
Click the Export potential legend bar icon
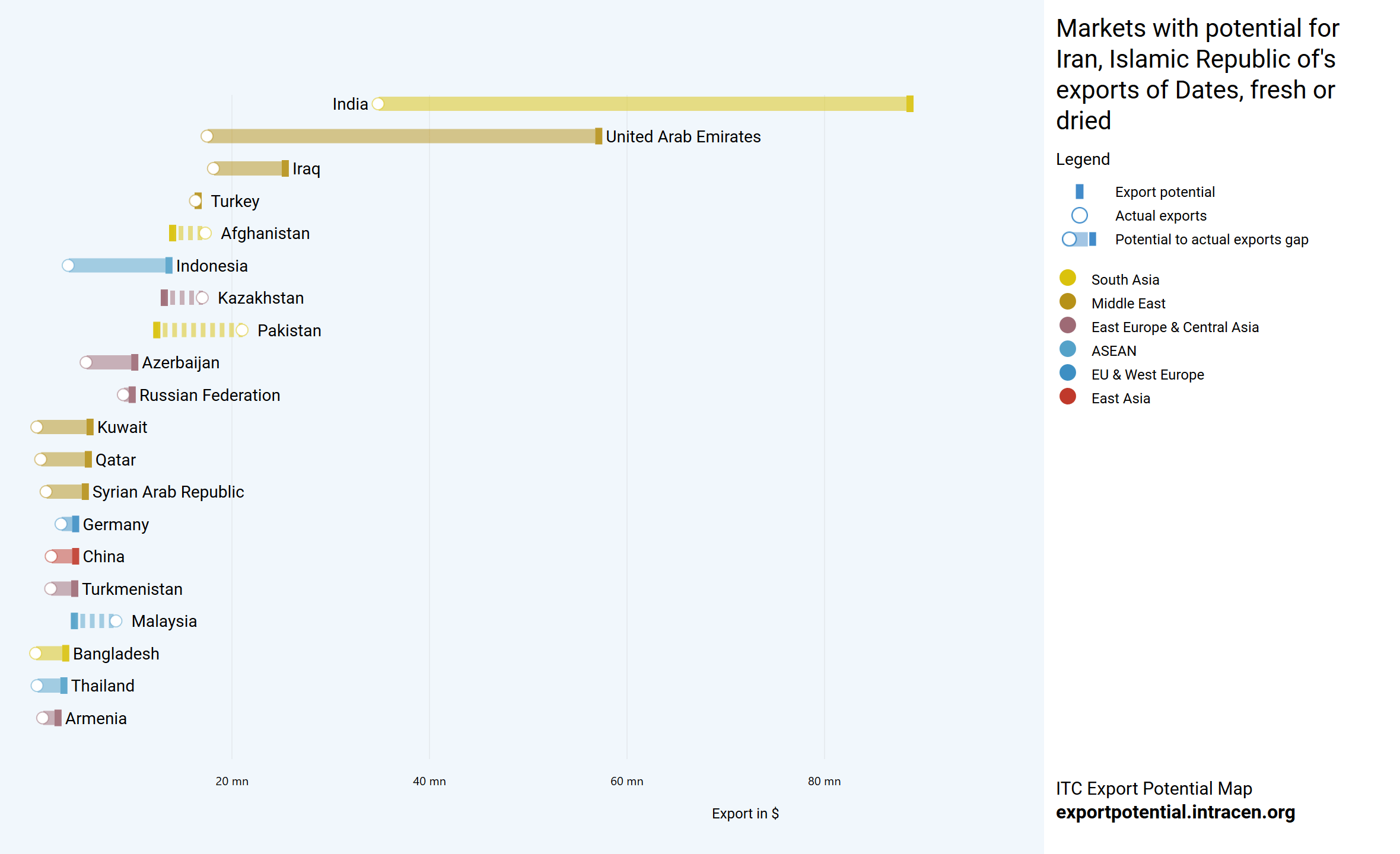click(1079, 192)
